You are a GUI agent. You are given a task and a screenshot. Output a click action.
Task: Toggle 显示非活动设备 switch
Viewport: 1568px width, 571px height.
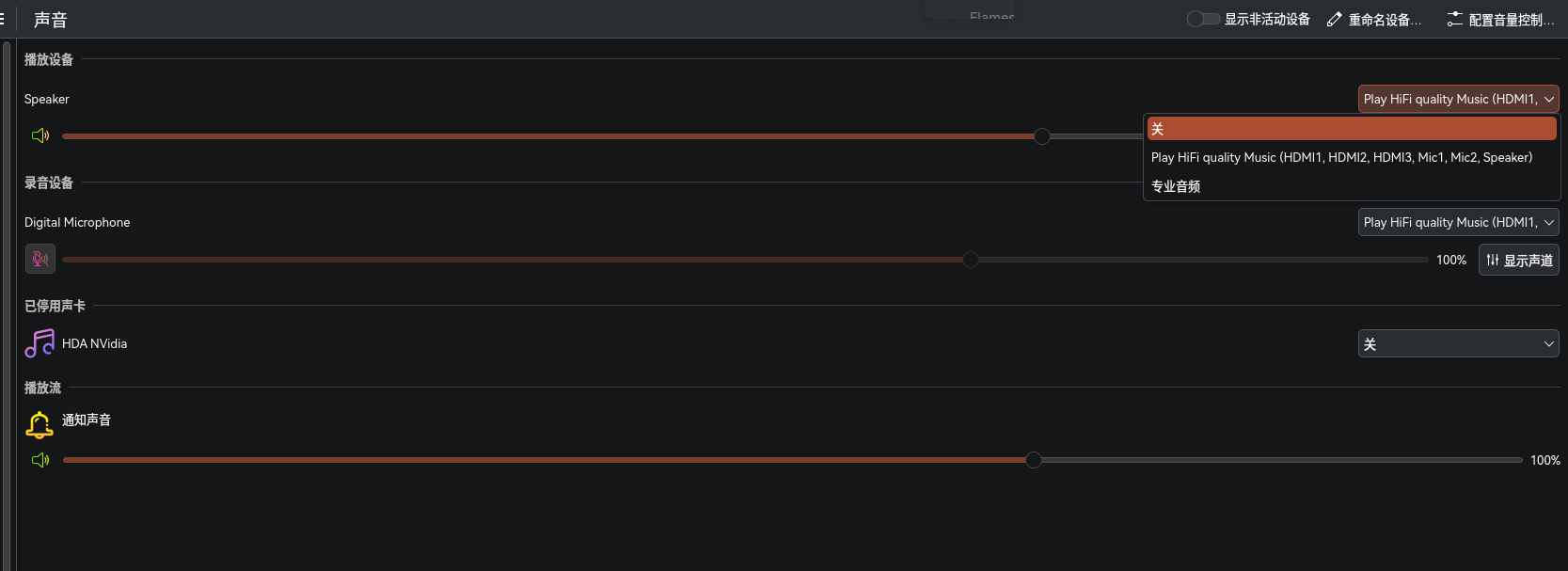pos(1203,19)
